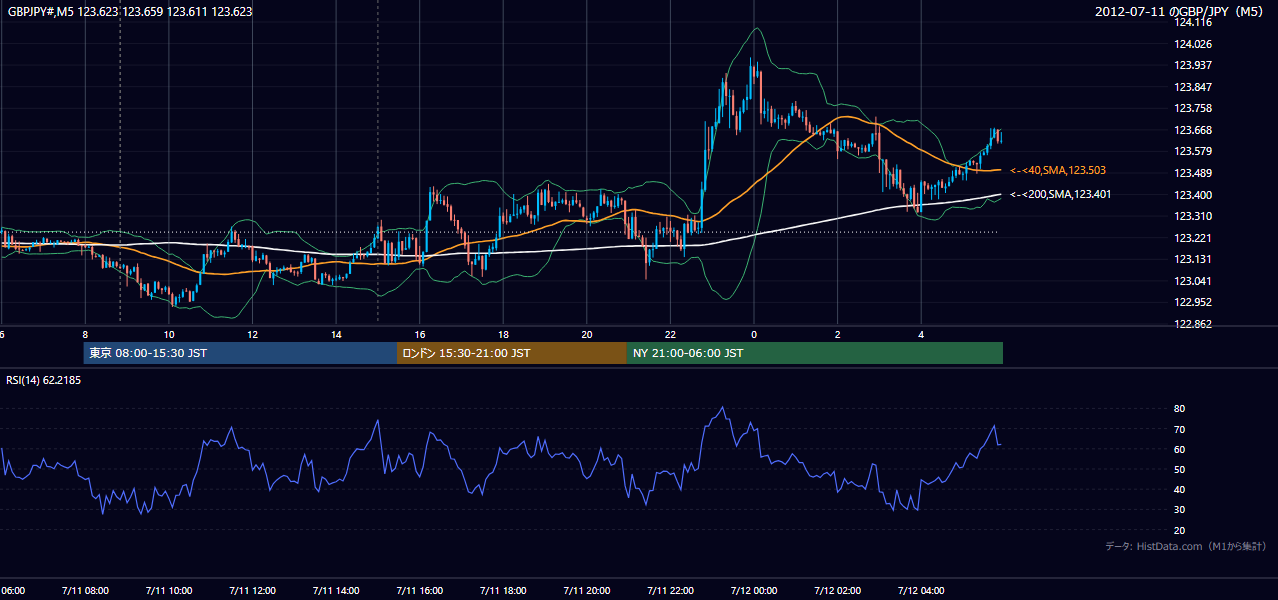Click price axis label 123.310
Image resolution: width=1278 pixels, height=600 pixels.
click(x=1195, y=216)
